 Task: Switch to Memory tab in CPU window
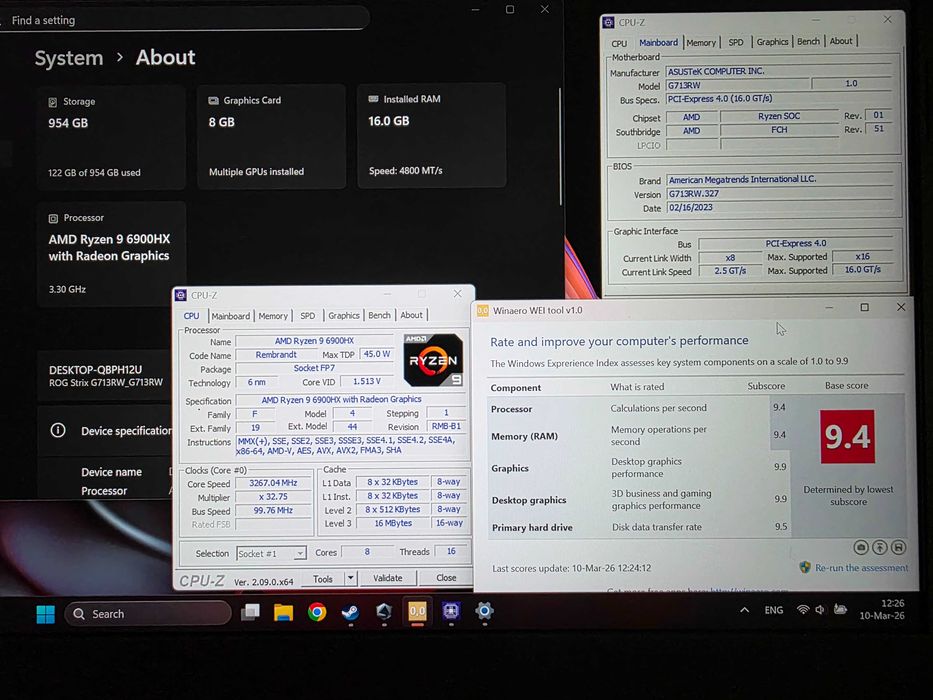click(x=273, y=315)
